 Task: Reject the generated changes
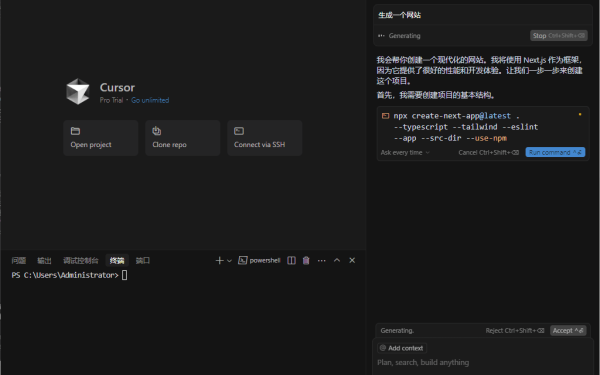pos(515,331)
